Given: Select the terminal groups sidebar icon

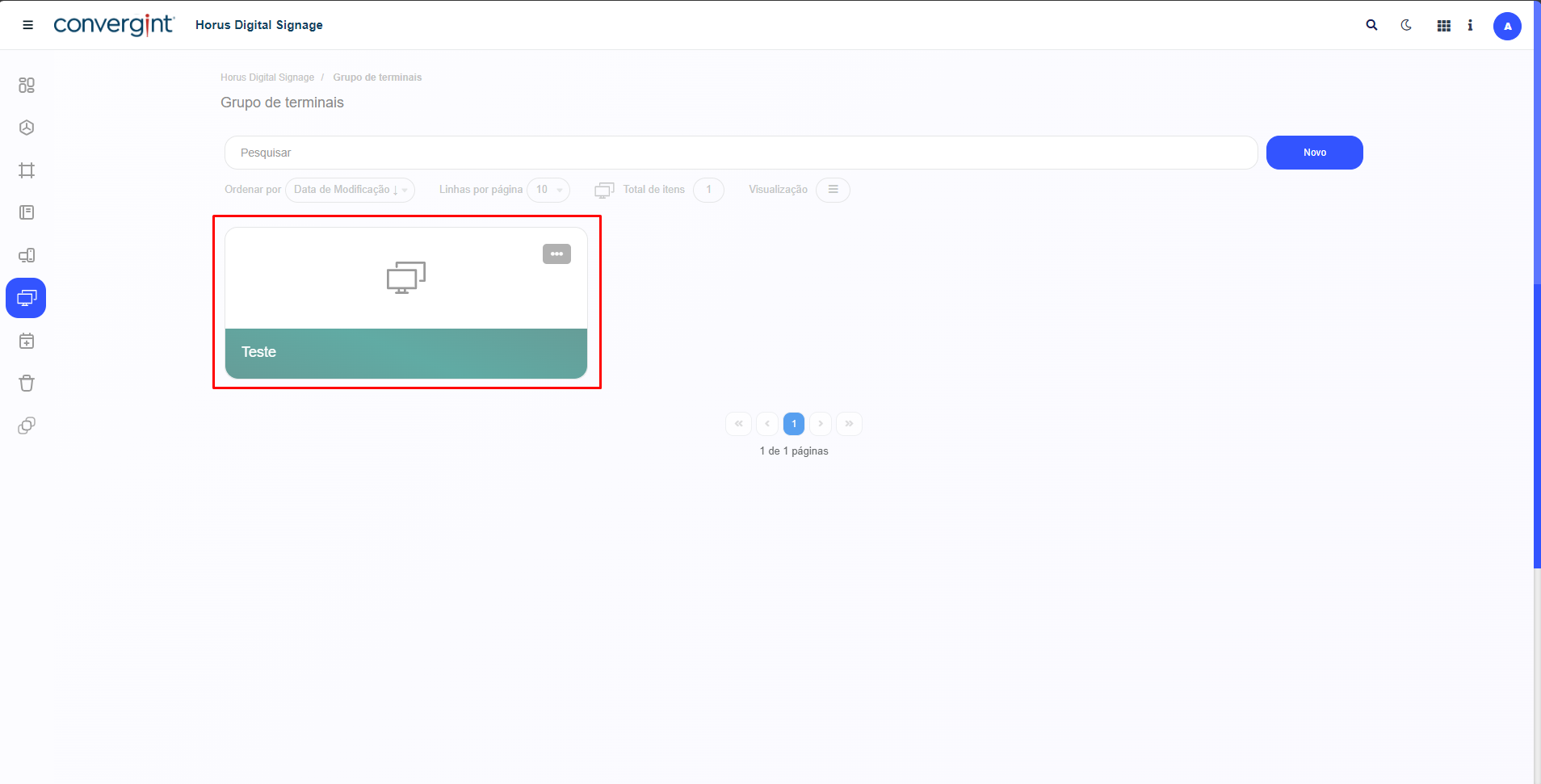Looking at the screenshot, I should point(26,298).
